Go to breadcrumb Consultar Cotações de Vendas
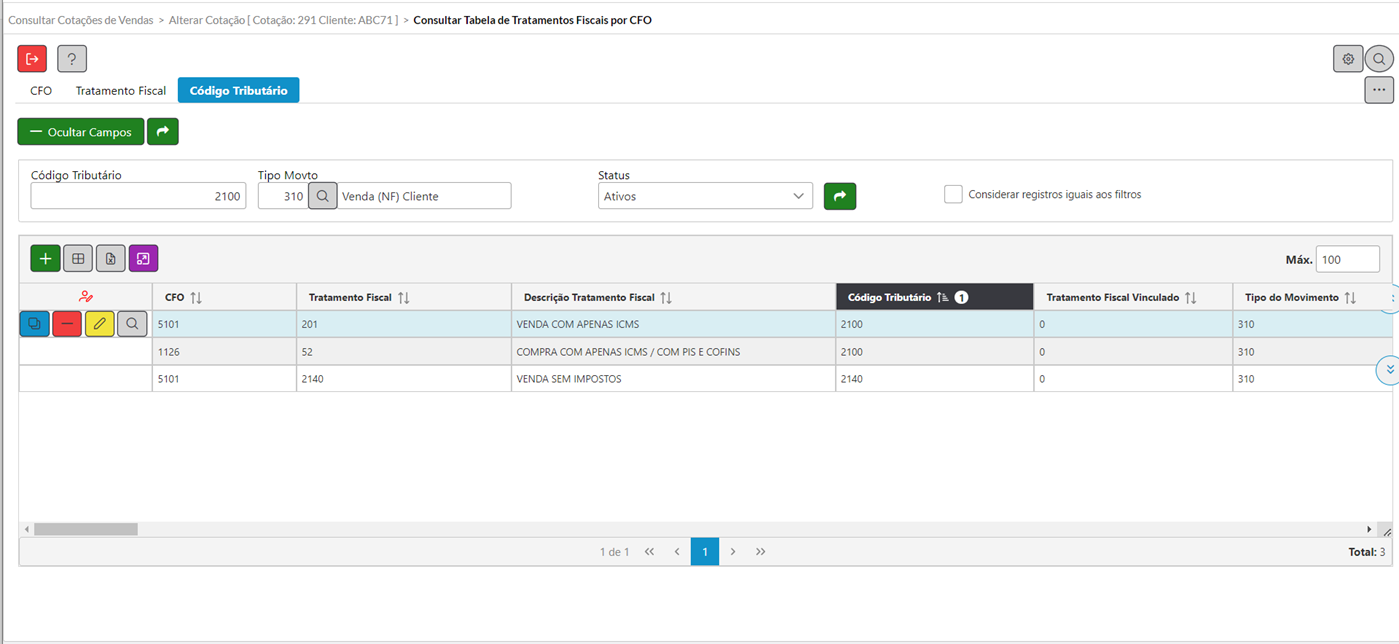The width and height of the screenshot is (1399, 644). point(81,19)
